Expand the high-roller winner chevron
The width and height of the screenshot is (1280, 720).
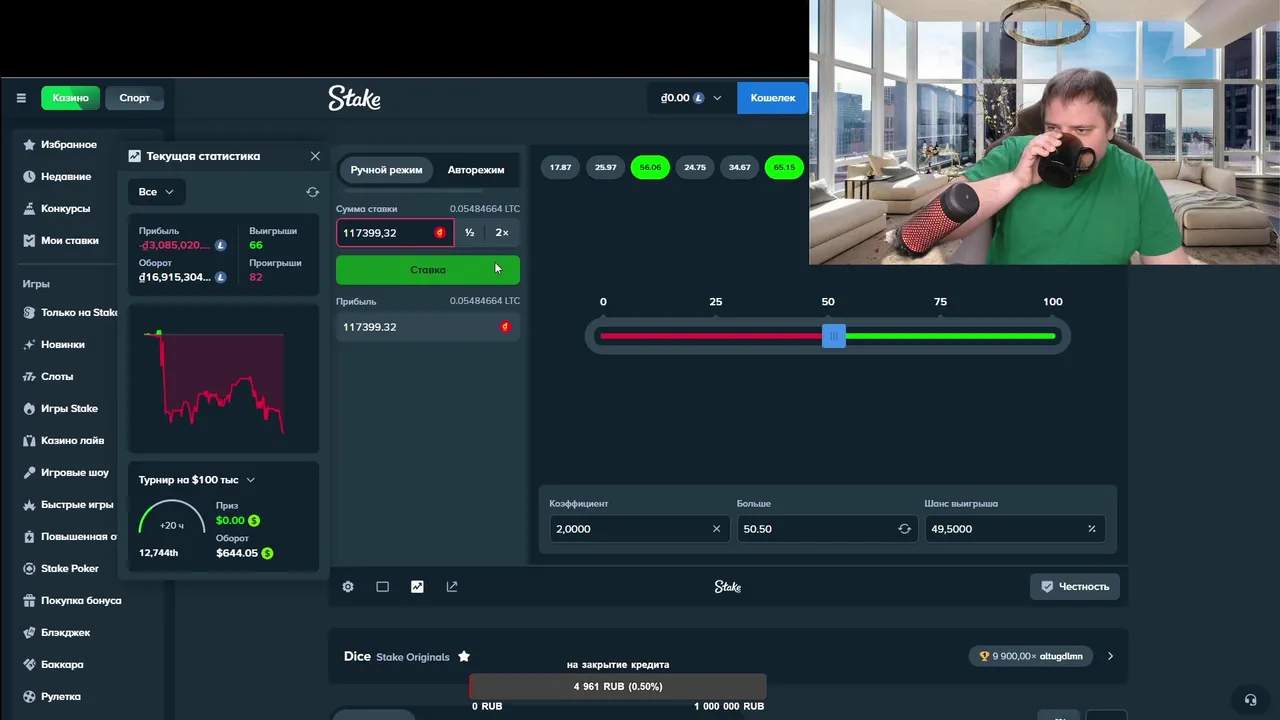click(x=1110, y=657)
